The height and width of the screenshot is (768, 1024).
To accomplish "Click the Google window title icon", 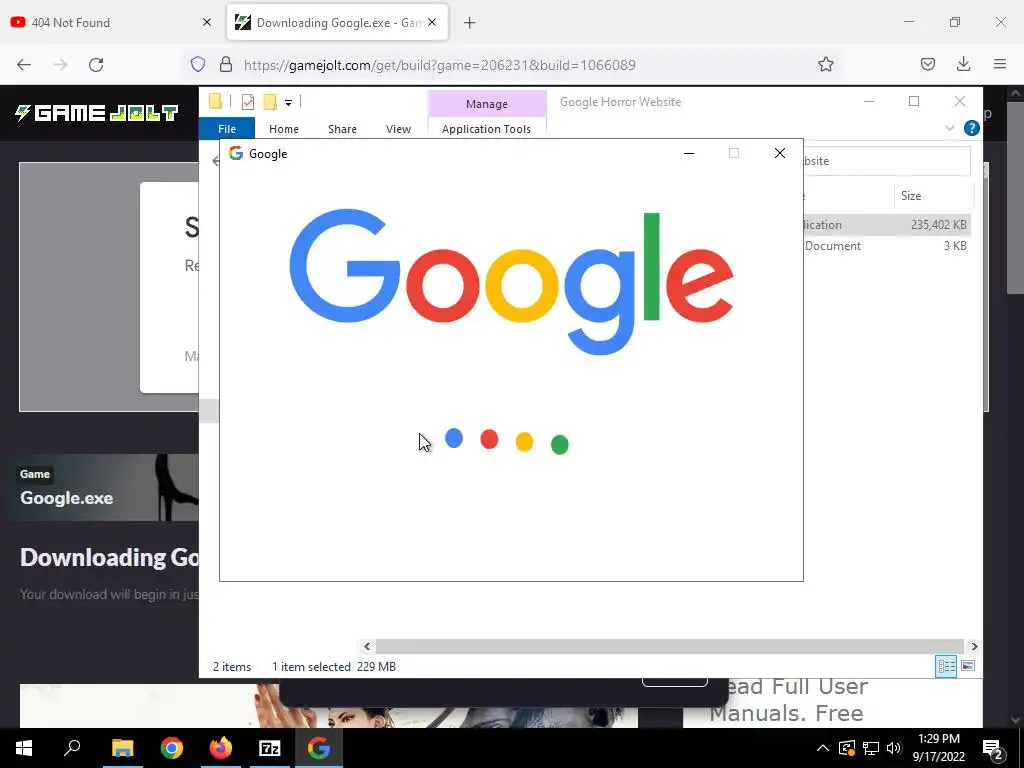I will pos(236,153).
